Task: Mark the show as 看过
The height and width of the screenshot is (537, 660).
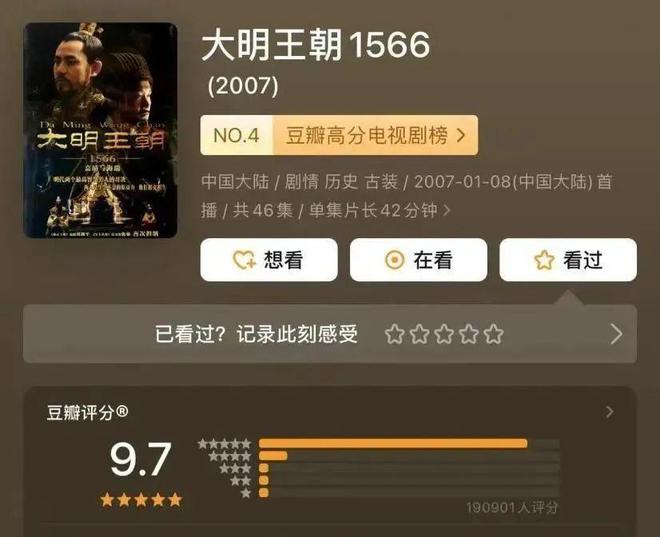Action: coord(568,260)
